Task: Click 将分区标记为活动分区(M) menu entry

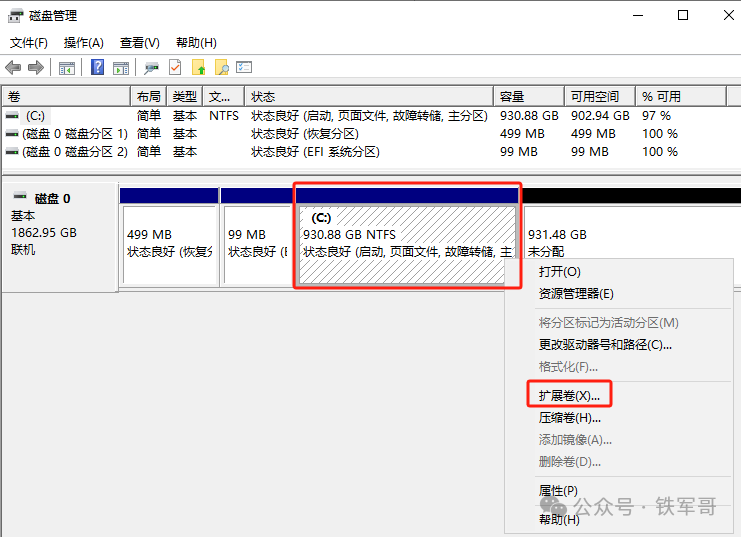Action: coord(609,323)
